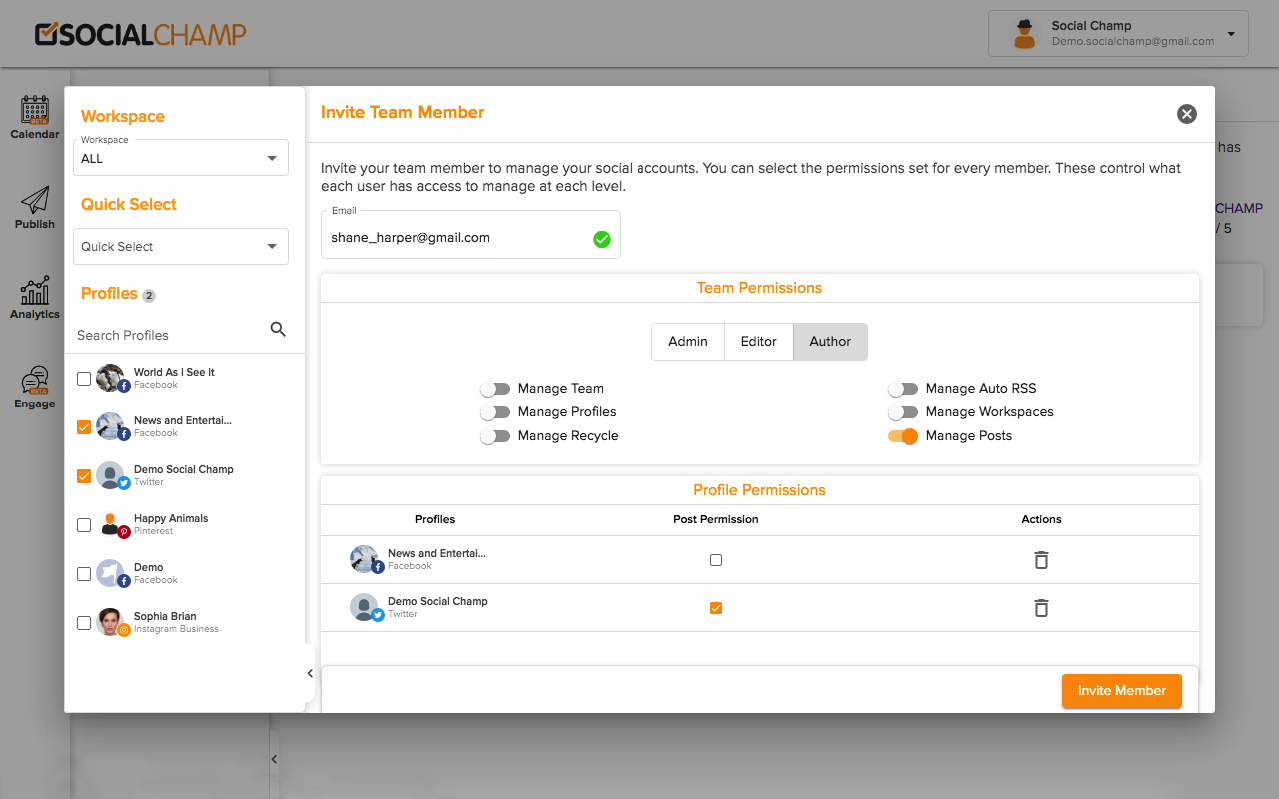Enable the Manage Team toggle
This screenshot has width=1279, height=799.
tap(495, 389)
